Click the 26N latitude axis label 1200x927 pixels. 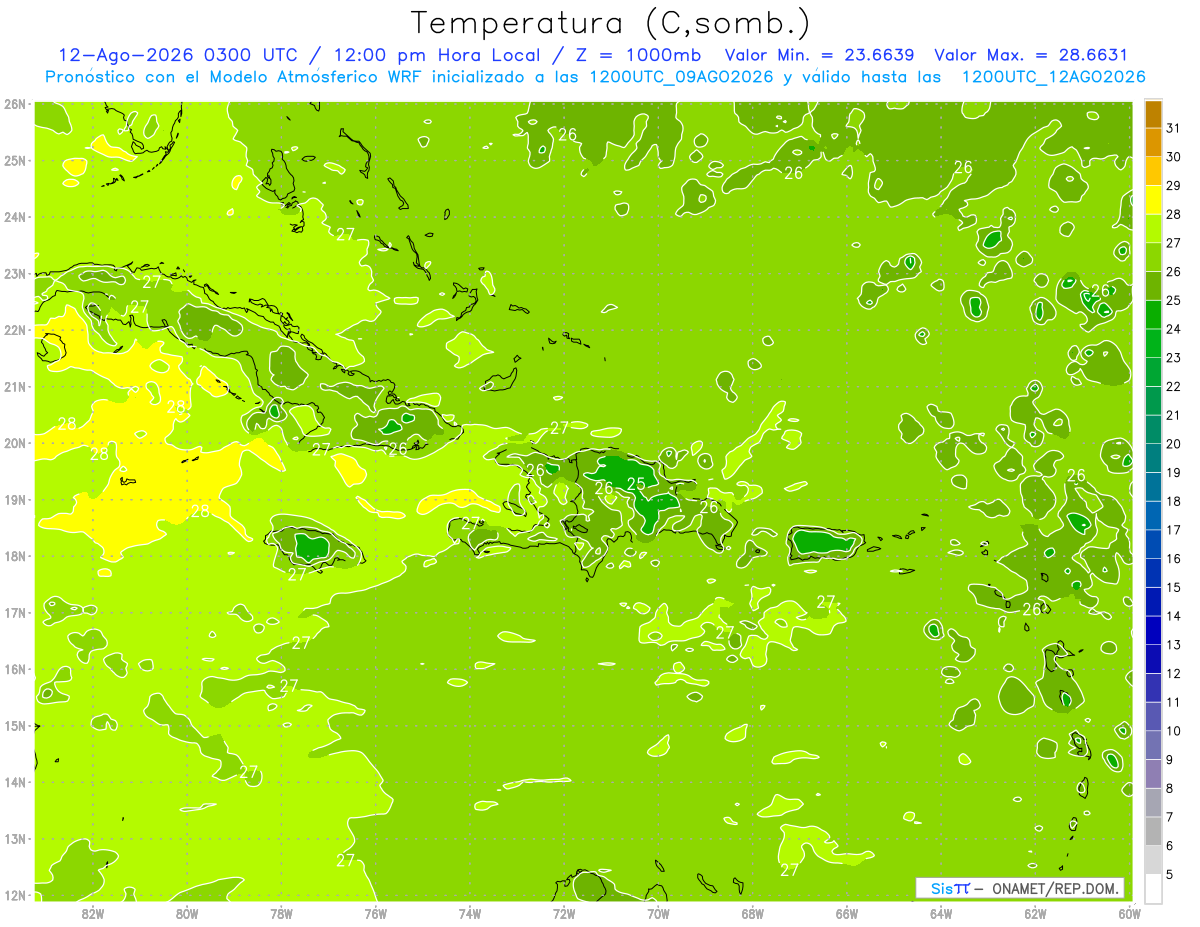point(14,104)
